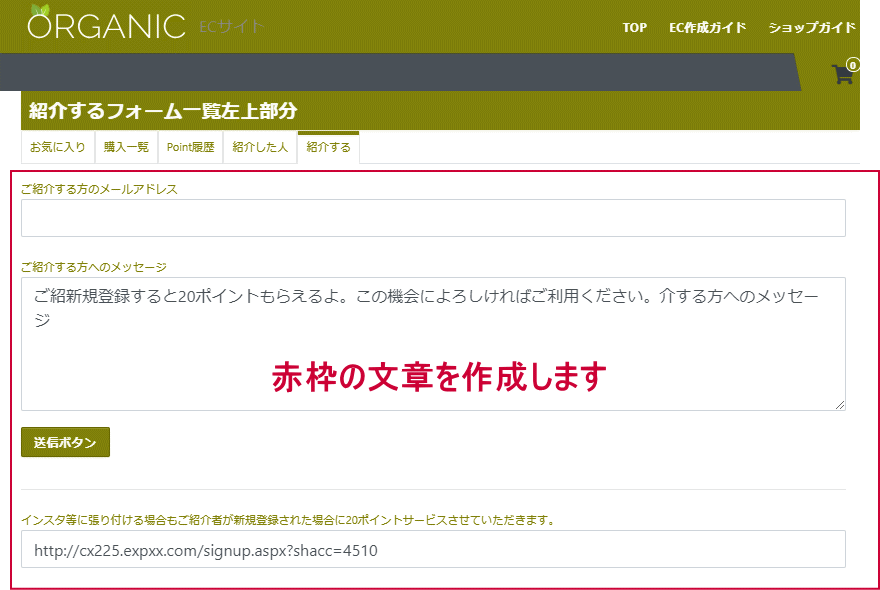Switch to 紹介した人 tab
Viewport: 880px width, 590px height.
260,147
